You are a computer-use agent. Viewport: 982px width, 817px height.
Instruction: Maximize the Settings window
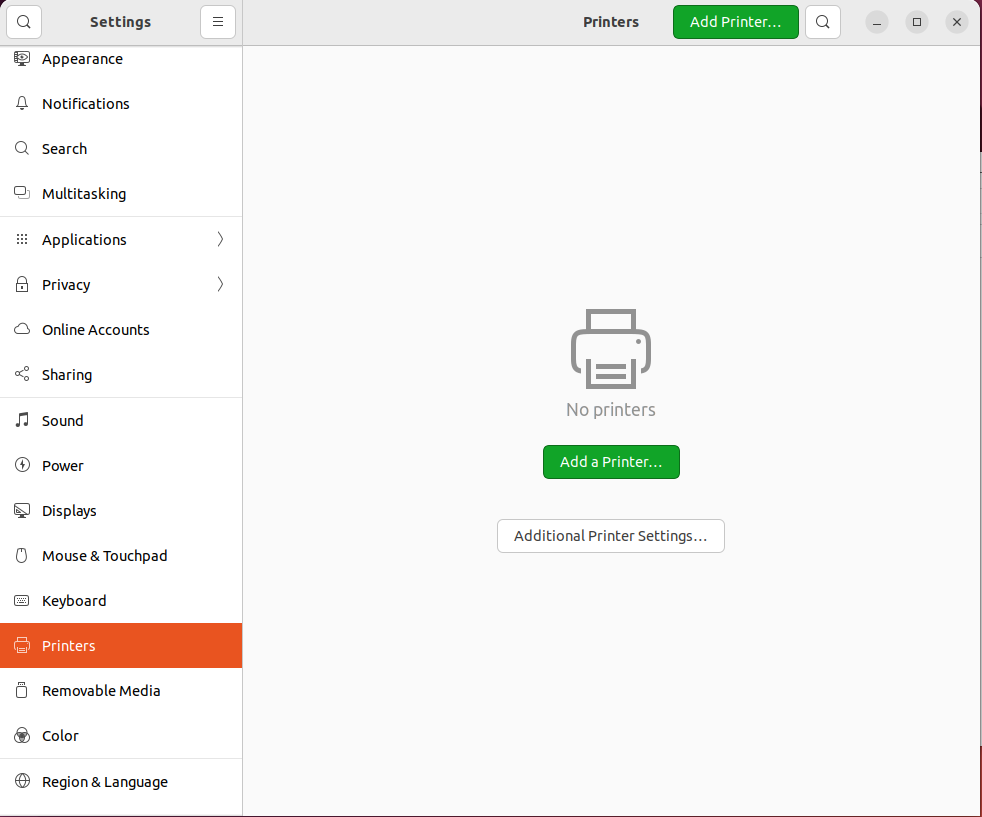coord(916,22)
